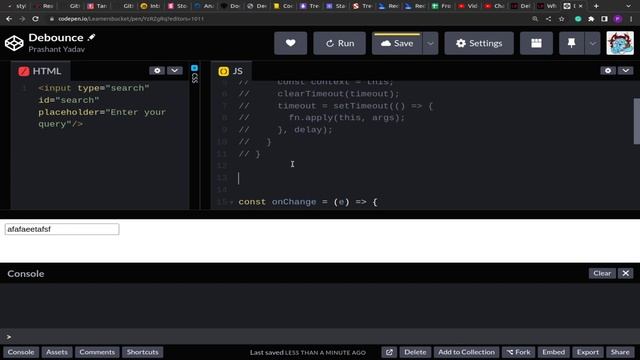Select the JS editor tab
Image resolution: width=640 pixels, height=360 pixels.
tap(231, 71)
